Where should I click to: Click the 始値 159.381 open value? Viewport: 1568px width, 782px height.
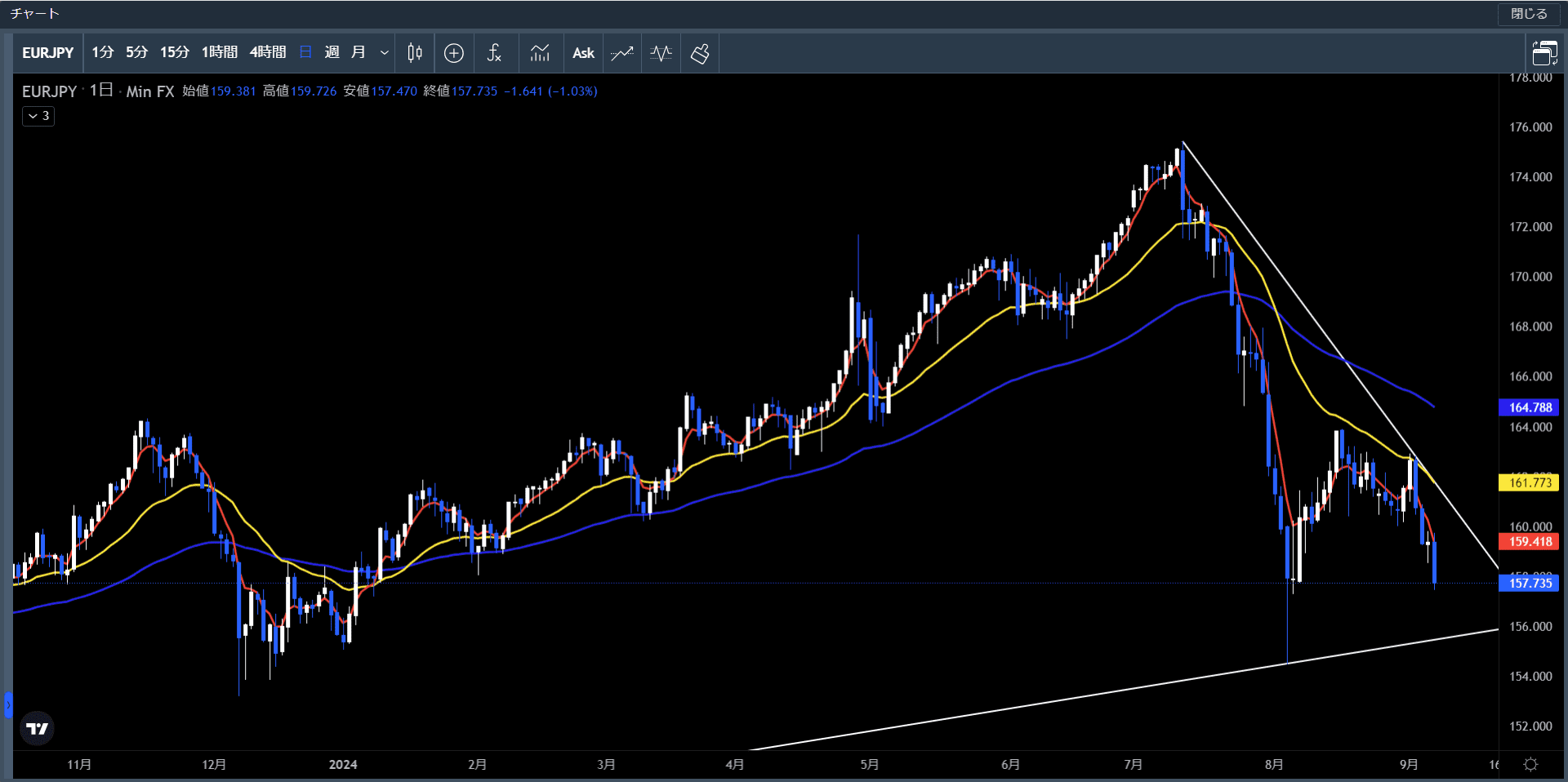219,91
